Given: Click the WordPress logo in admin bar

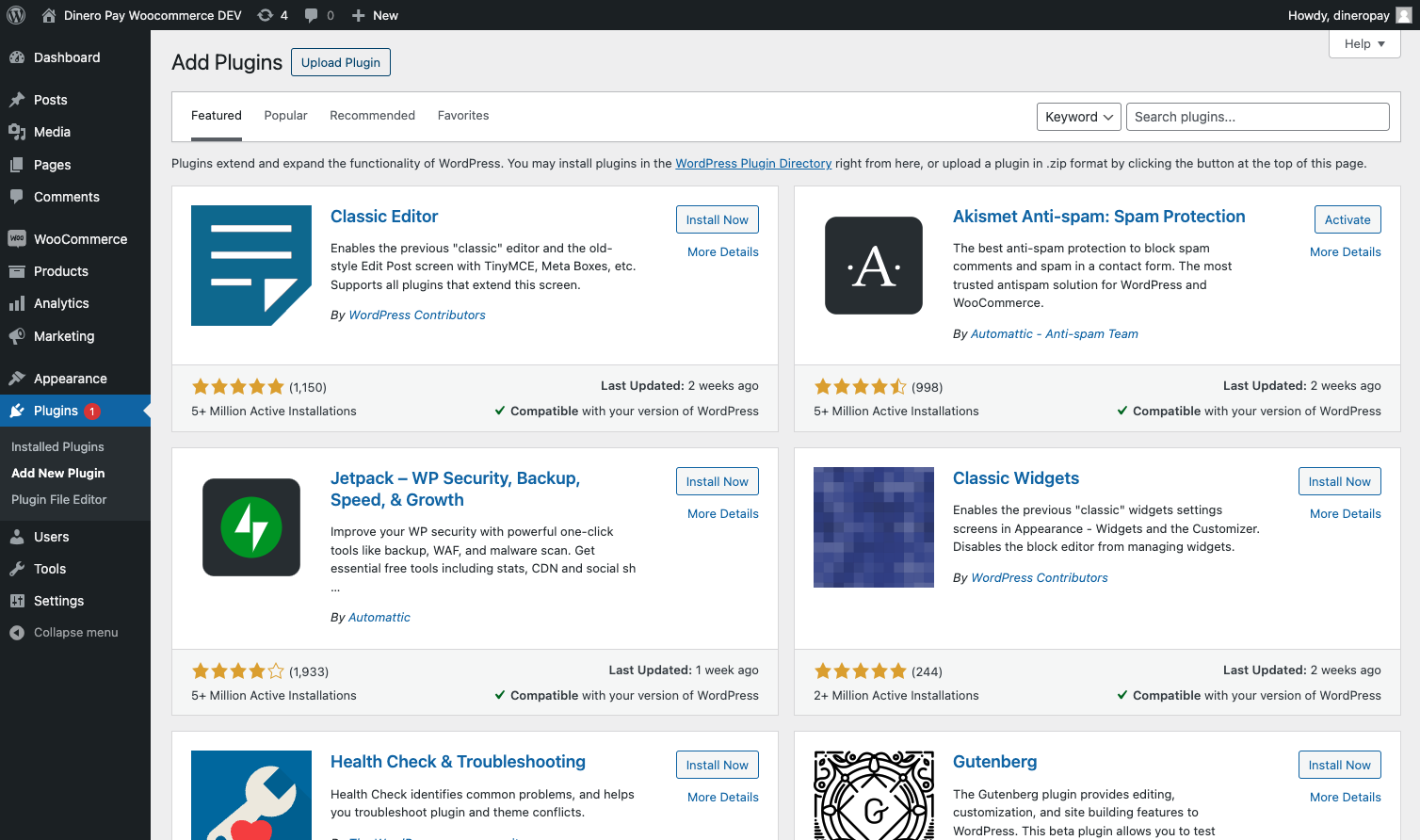Looking at the screenshot, I should pos(16,15).
